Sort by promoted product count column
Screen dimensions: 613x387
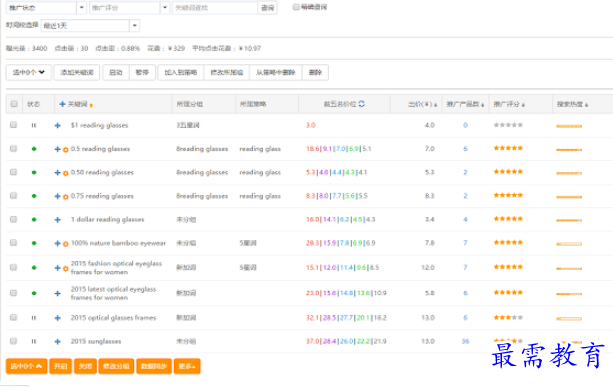pos(465,104)
